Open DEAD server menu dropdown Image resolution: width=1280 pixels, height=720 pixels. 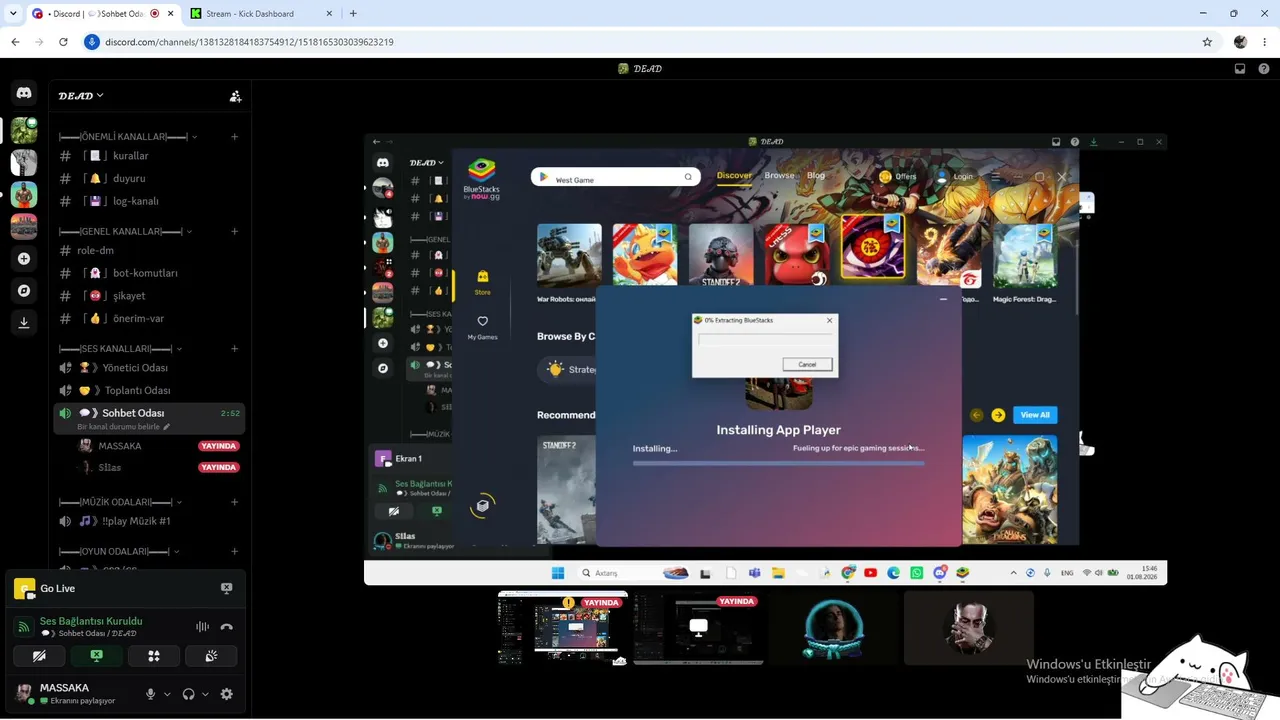pos(81,96)
